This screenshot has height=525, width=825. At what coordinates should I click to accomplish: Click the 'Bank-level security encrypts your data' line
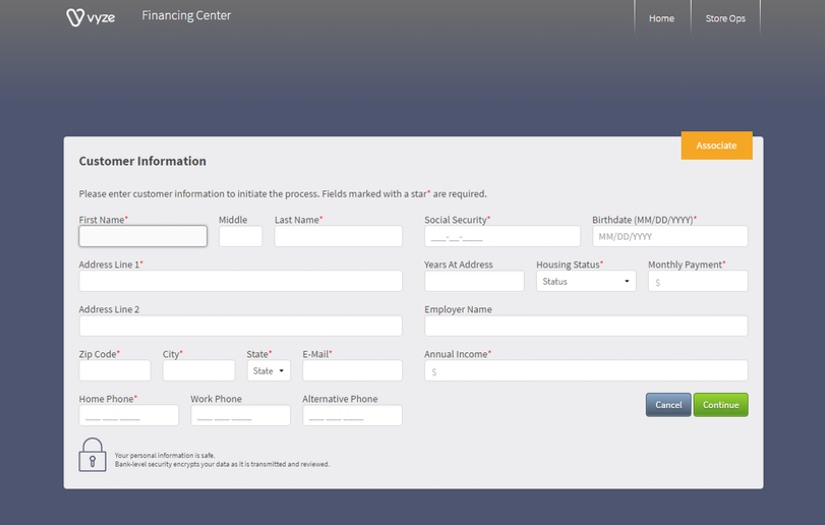coord(222,464)
